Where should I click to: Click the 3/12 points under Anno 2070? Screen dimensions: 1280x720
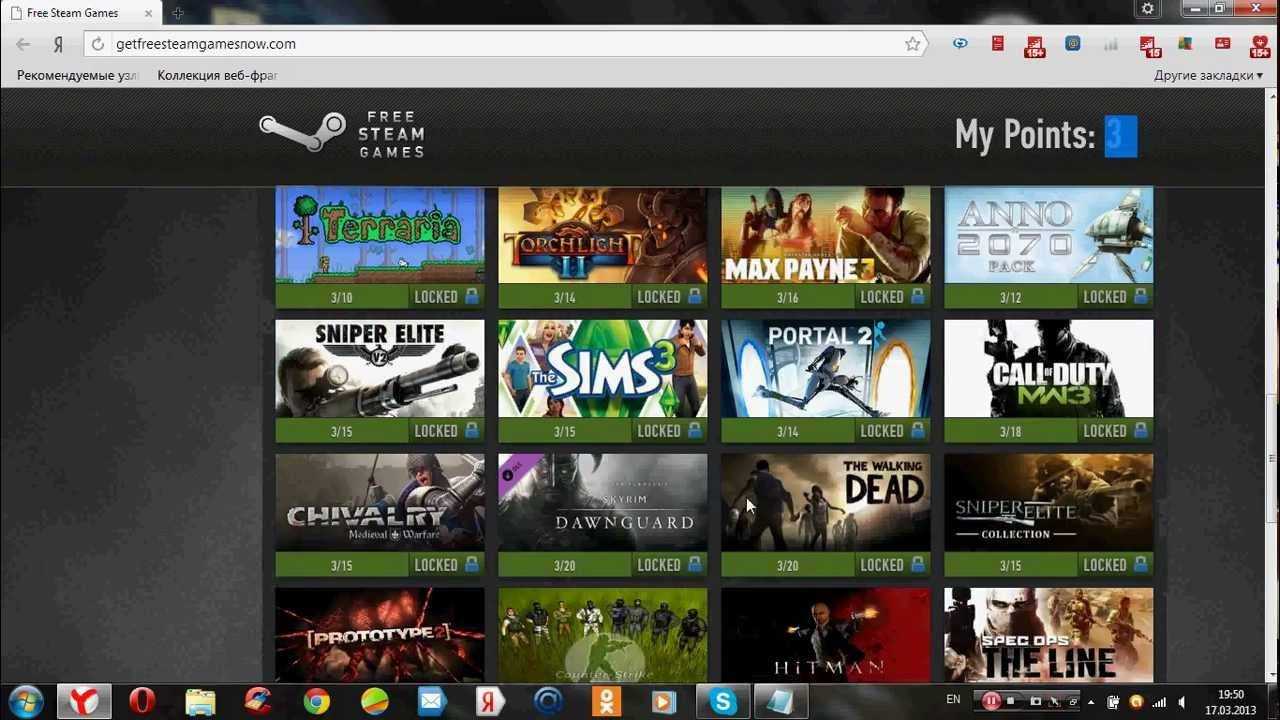1011,297
